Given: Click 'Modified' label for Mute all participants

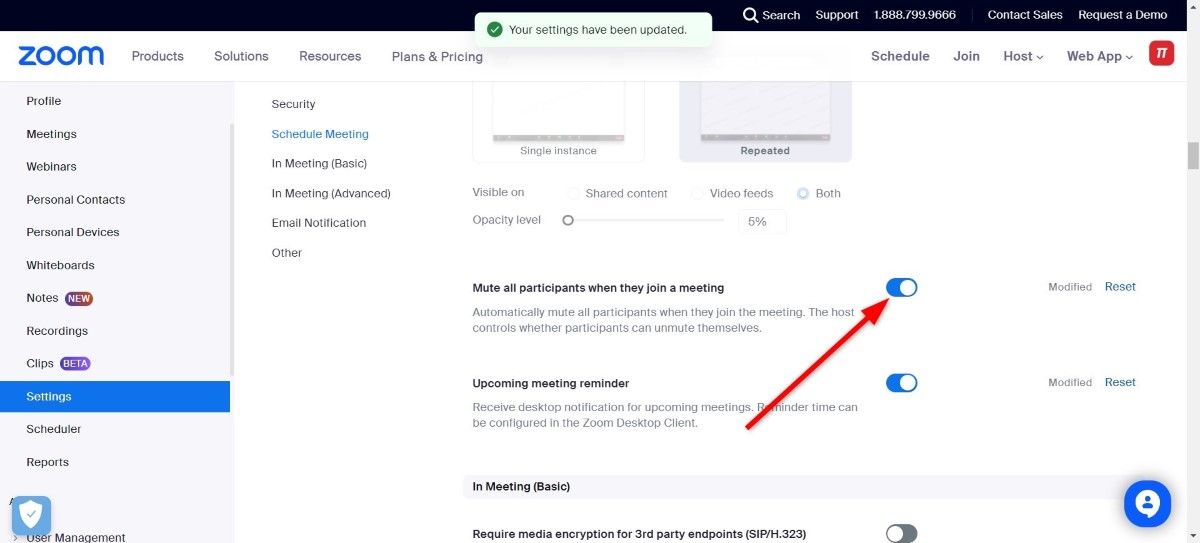Looking at the screenshot, I should 1070,287.
